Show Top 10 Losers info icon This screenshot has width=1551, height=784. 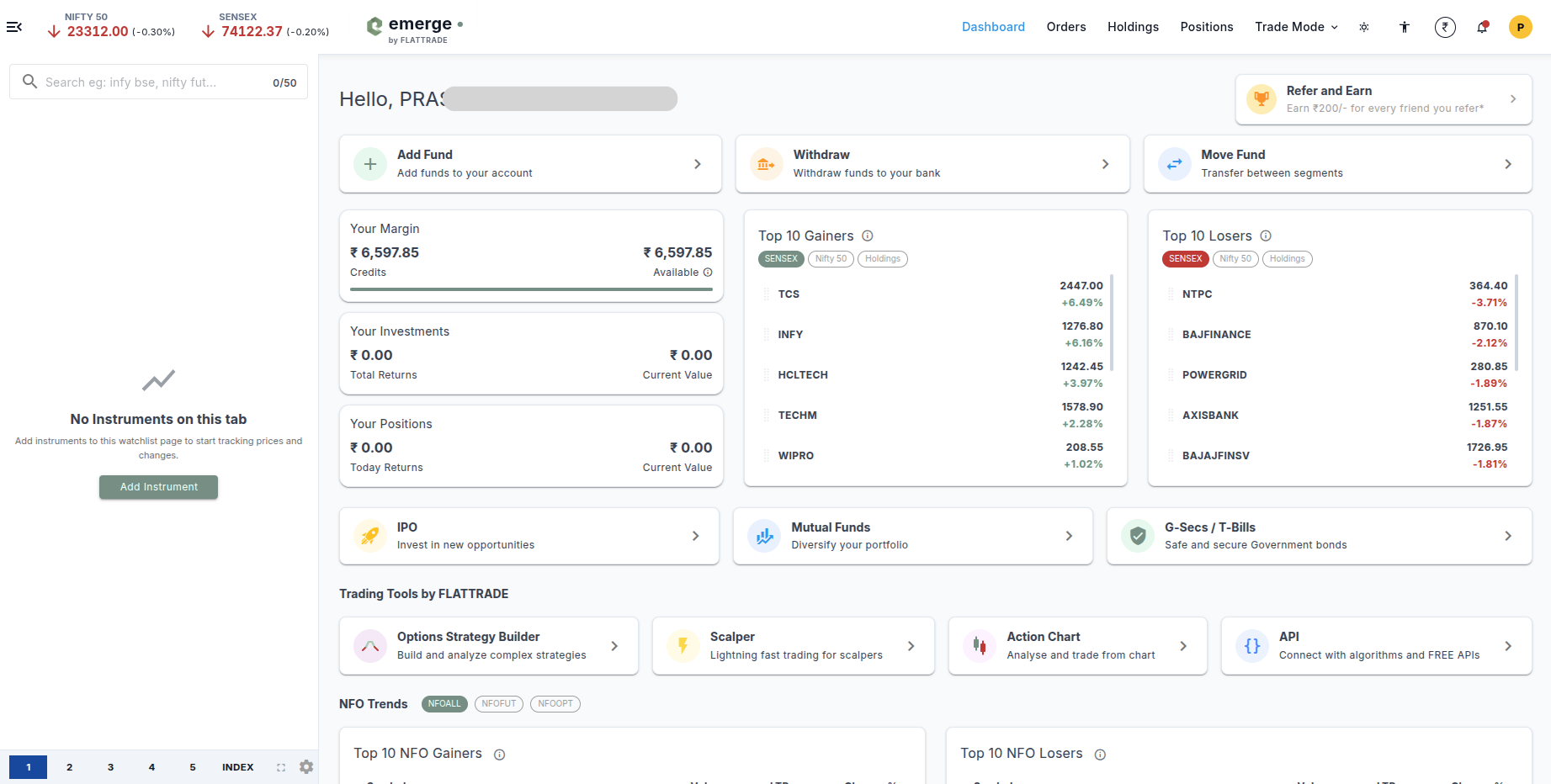[x=1266, y=236]
